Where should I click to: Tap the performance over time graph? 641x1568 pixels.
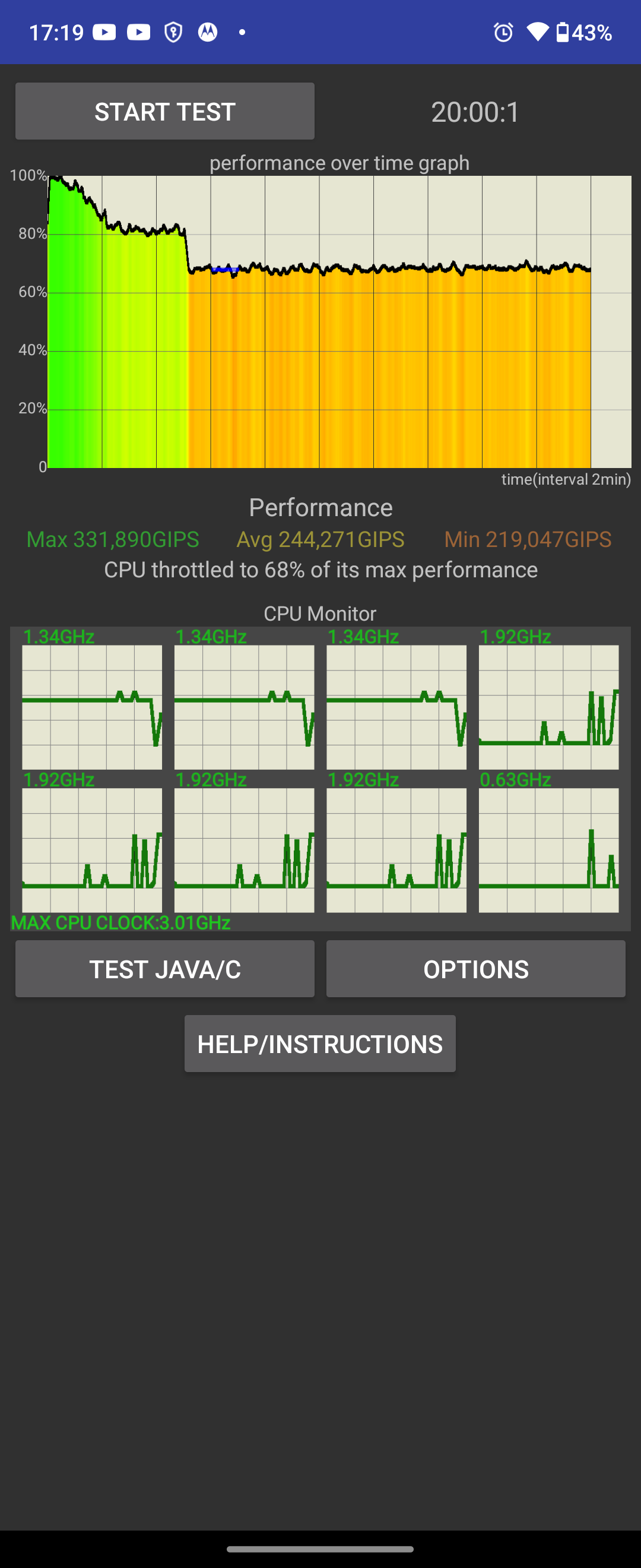[339, 321]
